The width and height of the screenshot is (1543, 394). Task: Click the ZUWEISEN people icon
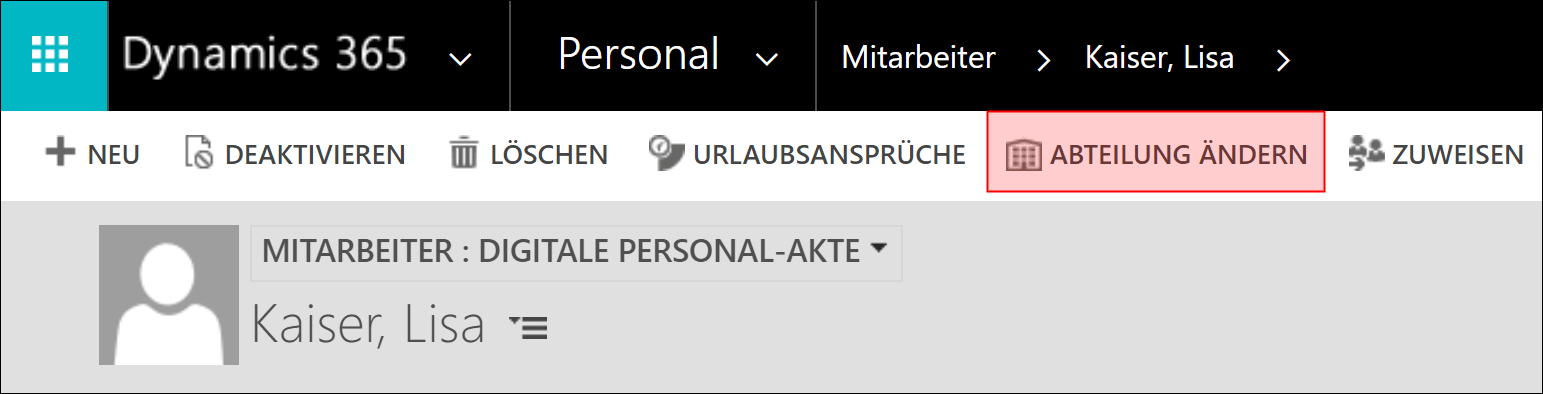click(x=1366, y=154)
